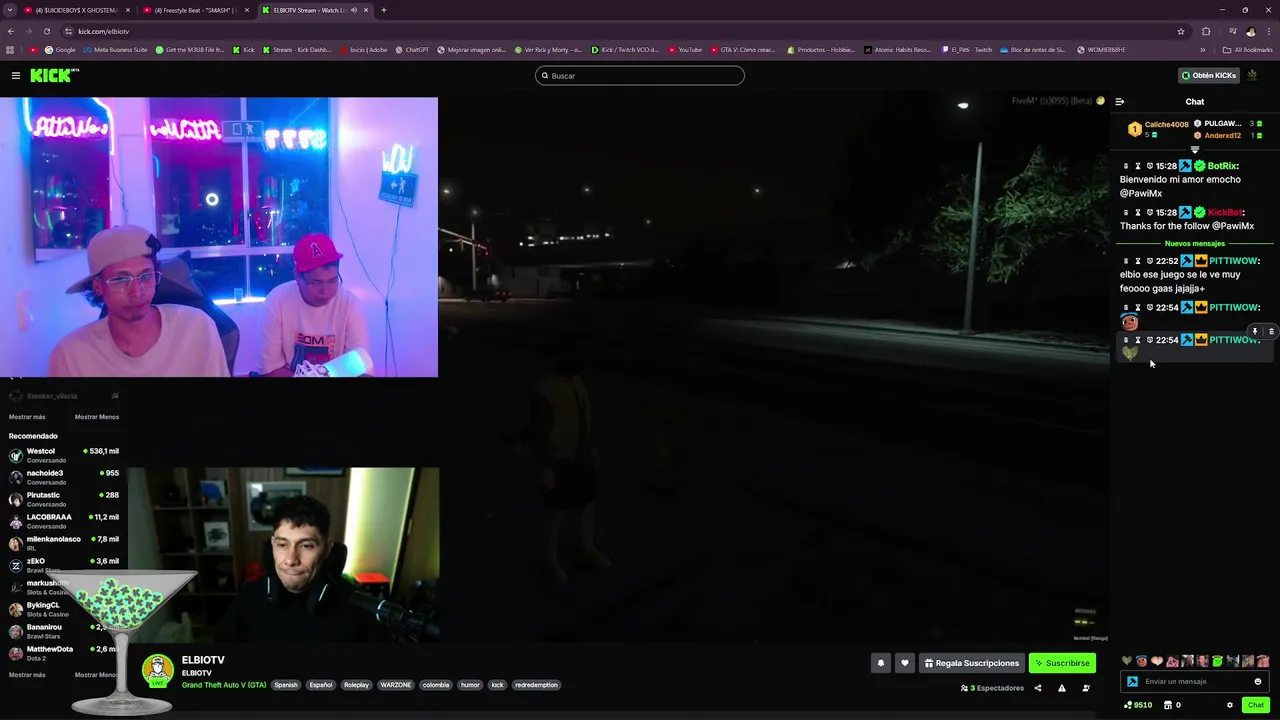Image resolution: width=1280 pixels, height=720 pixels.
Task: Click the chat identity badge in message box
Action: pyautogui.click(x=1132, y=682)
